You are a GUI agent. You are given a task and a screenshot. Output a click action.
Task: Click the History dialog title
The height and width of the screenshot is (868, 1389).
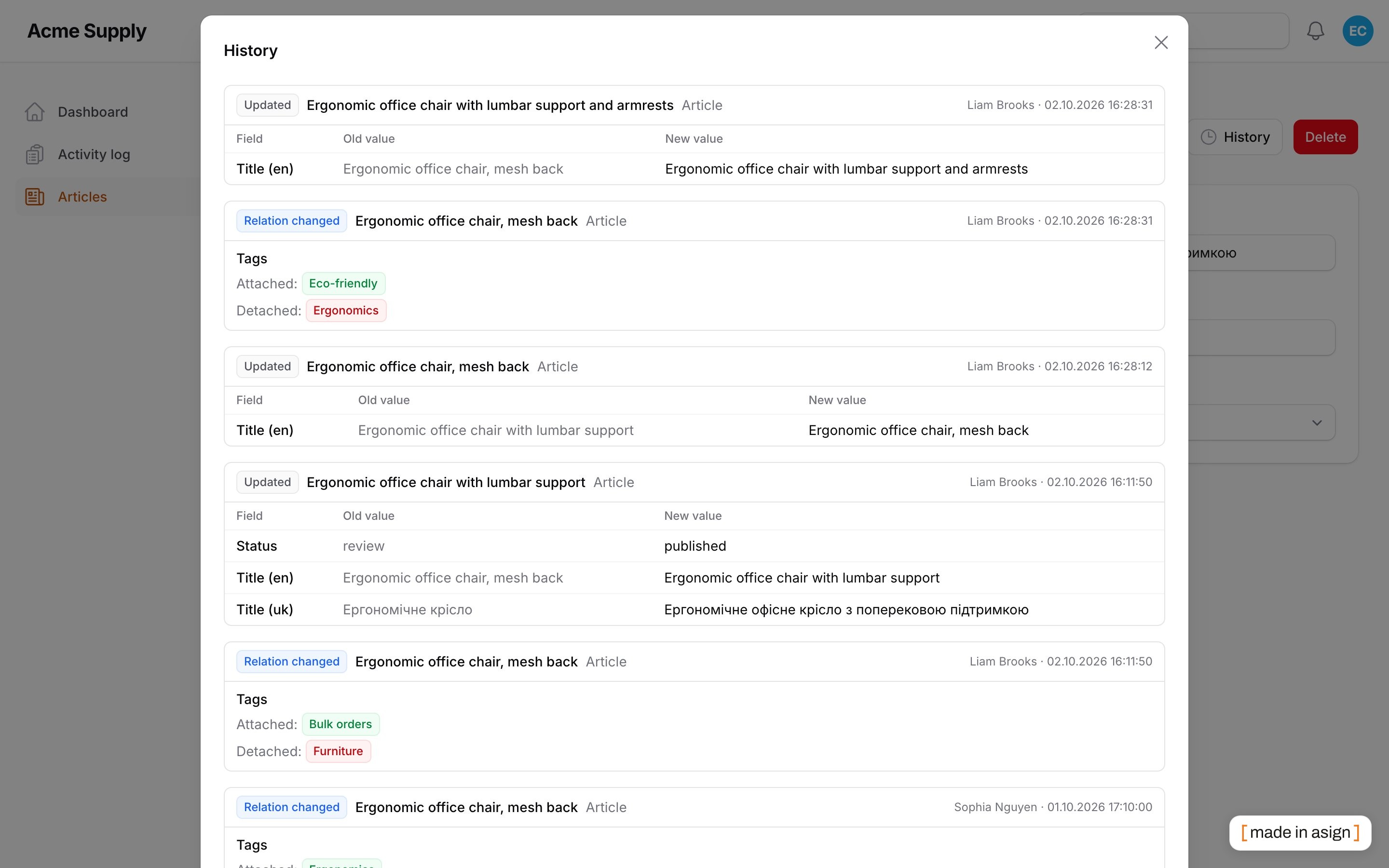(250, 51)
